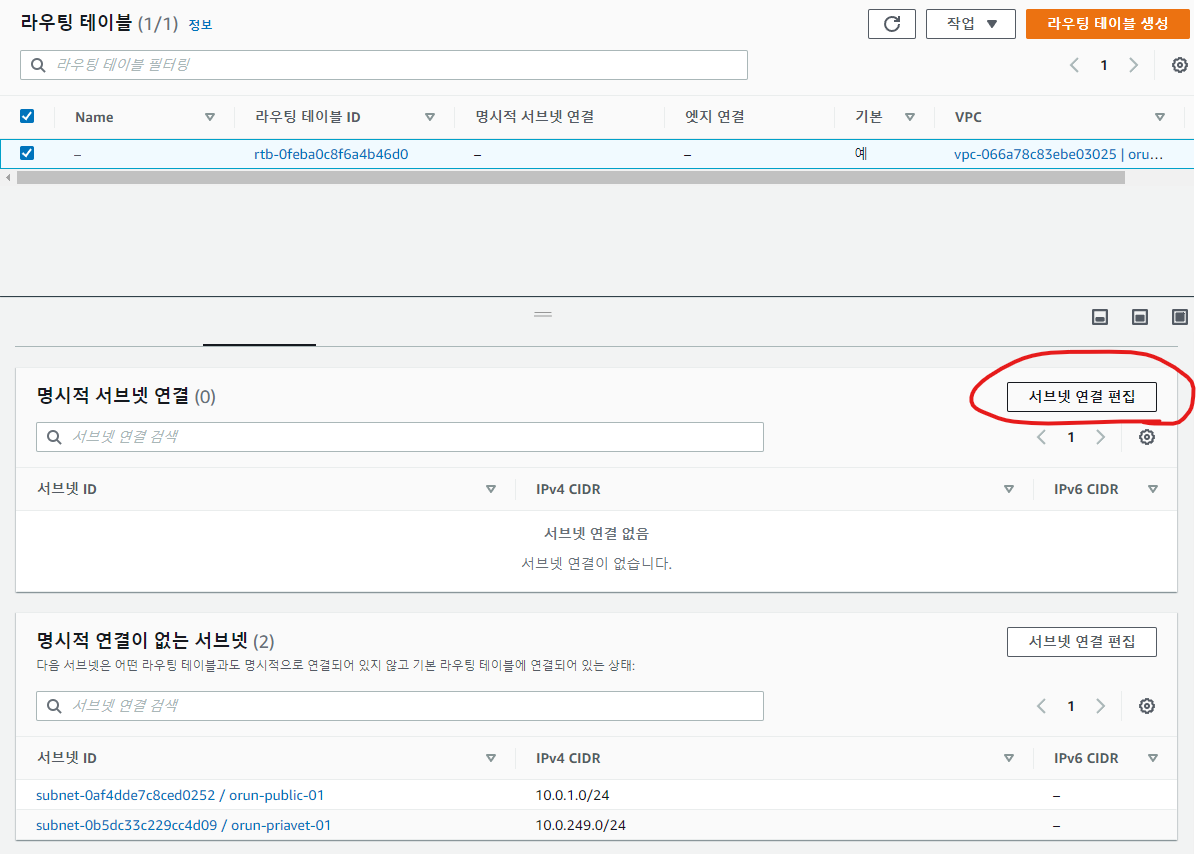Sort by Name column
Screen dimensions: 1196x854
pyautogui.click(x=210, y=117)
